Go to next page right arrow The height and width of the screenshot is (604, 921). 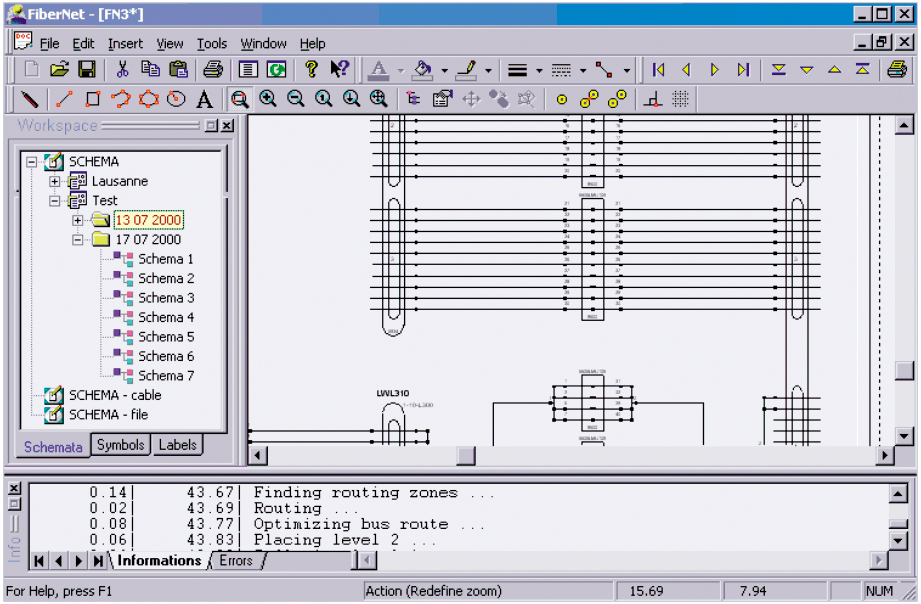point(714,69)
